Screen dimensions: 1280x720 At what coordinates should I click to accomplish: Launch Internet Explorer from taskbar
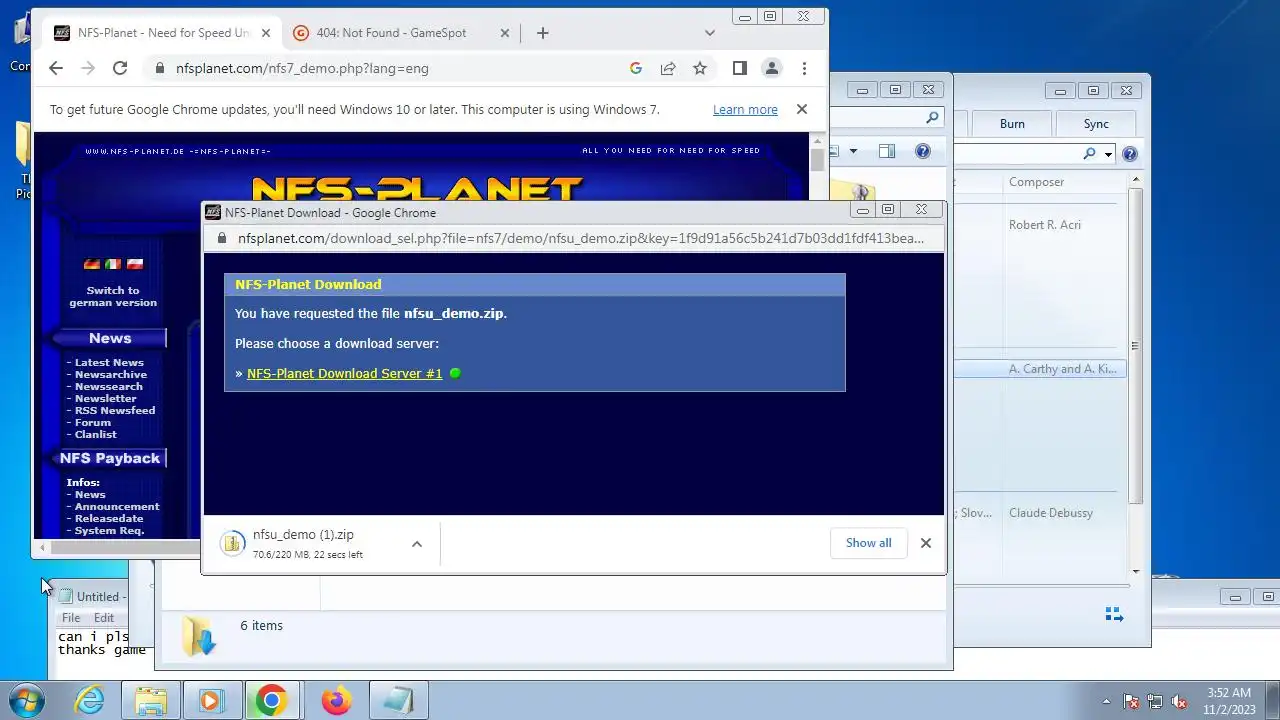pyautogui.click(x=90, y=700)
